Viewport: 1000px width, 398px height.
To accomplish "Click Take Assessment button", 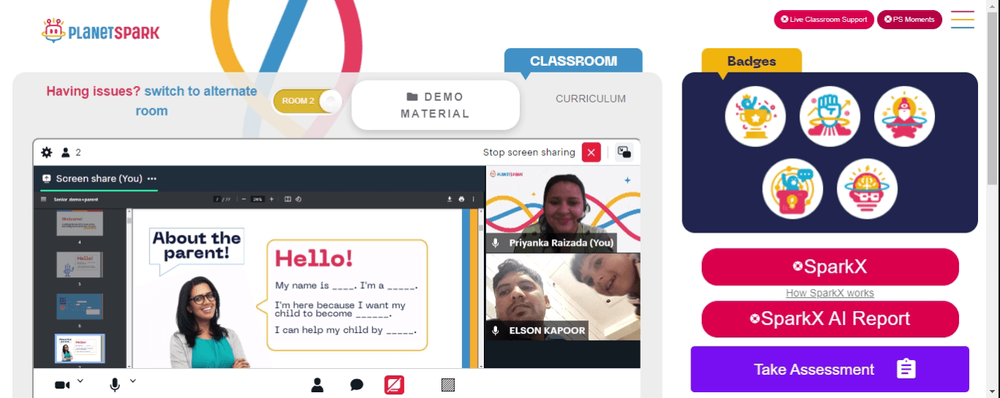I will 830,369.
